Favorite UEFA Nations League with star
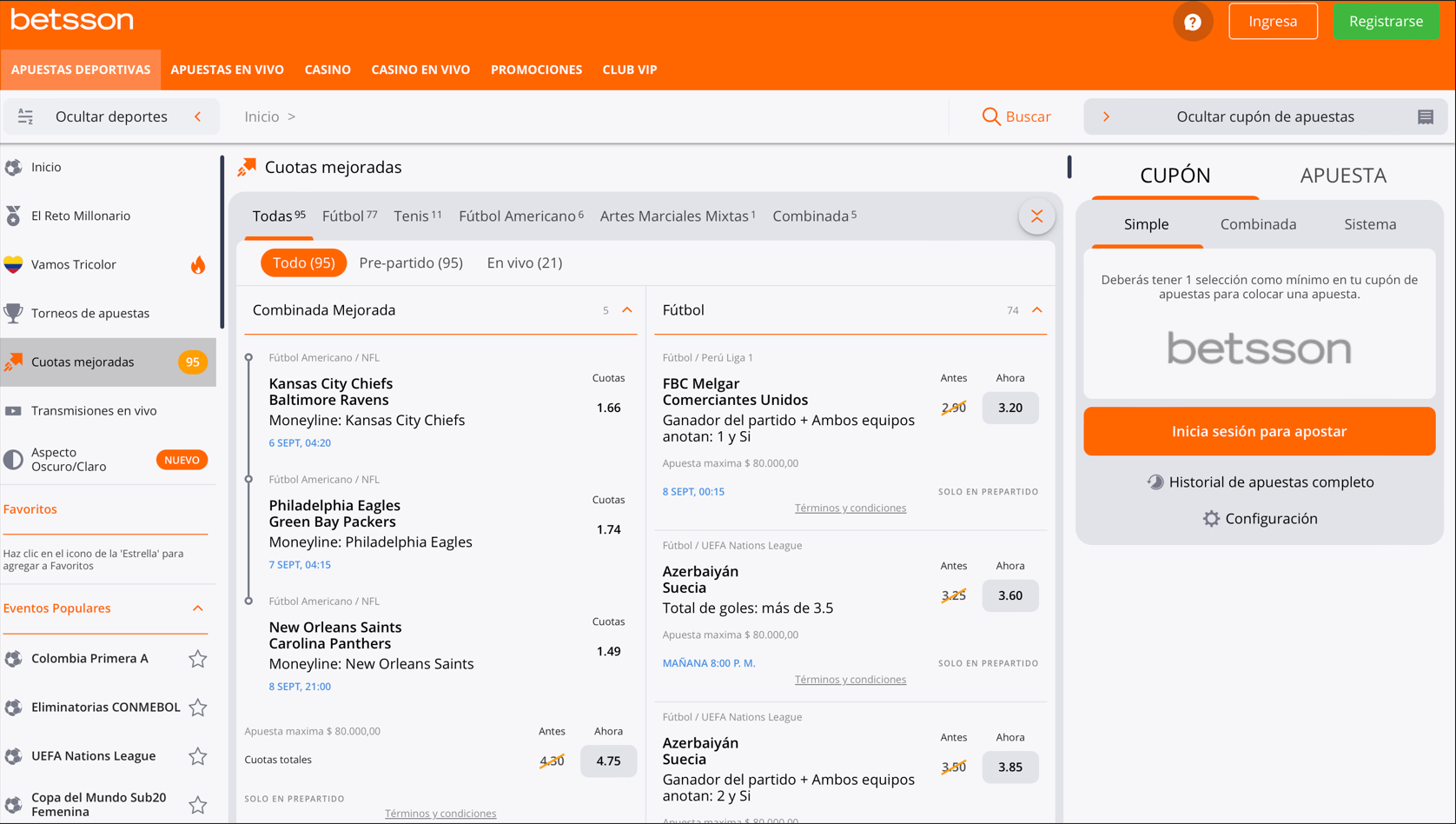This screenshot has width=1456, height=824. click(x=198, y=756)
